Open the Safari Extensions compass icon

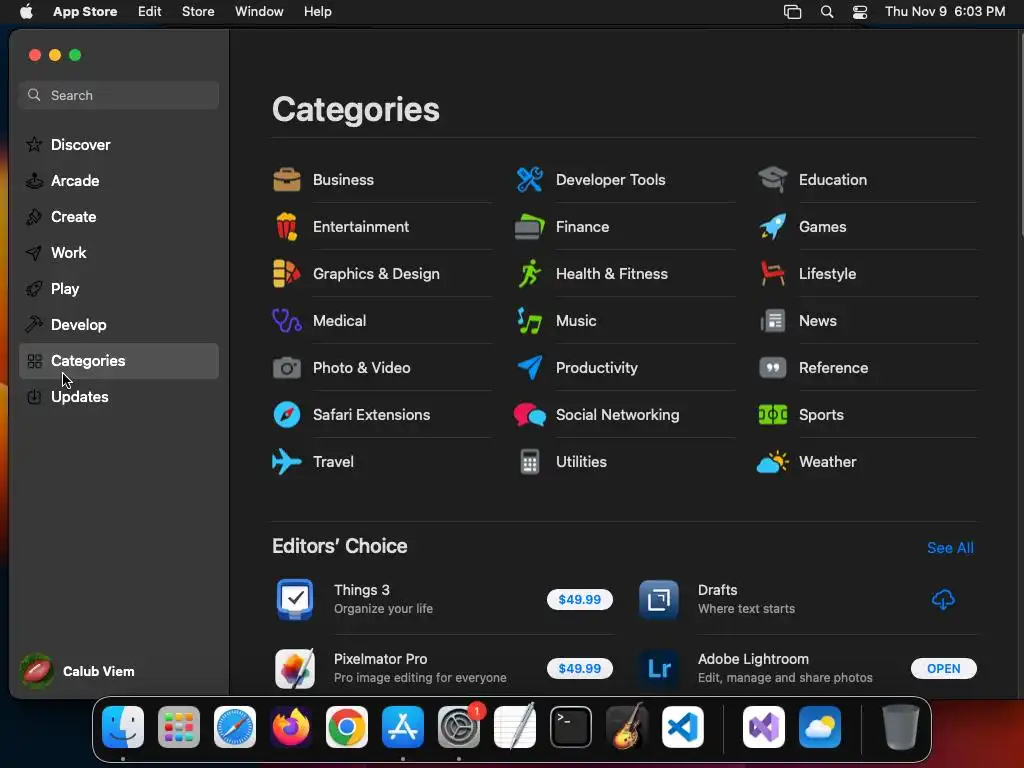pos(287,415)
